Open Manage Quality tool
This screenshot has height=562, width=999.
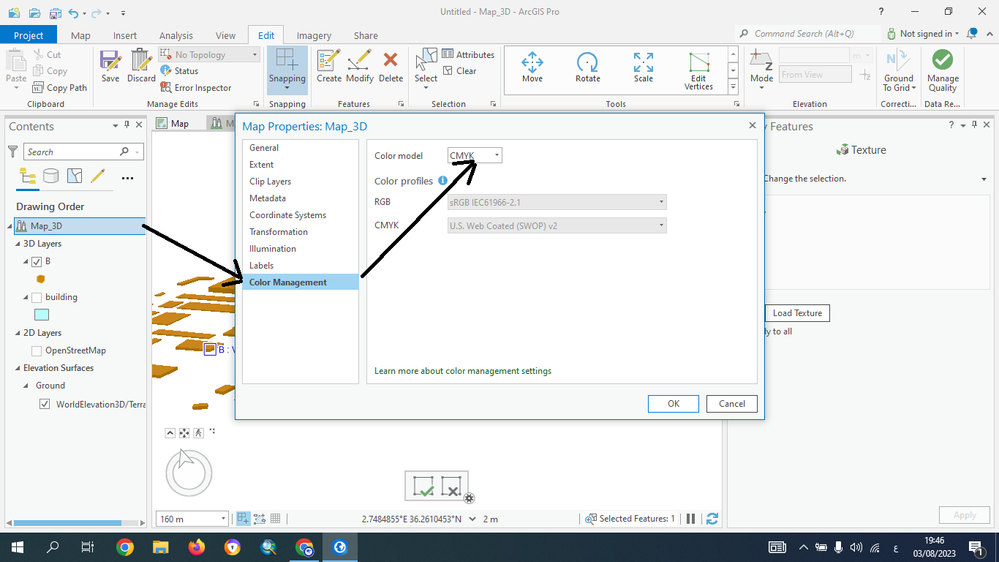(942, 70)
